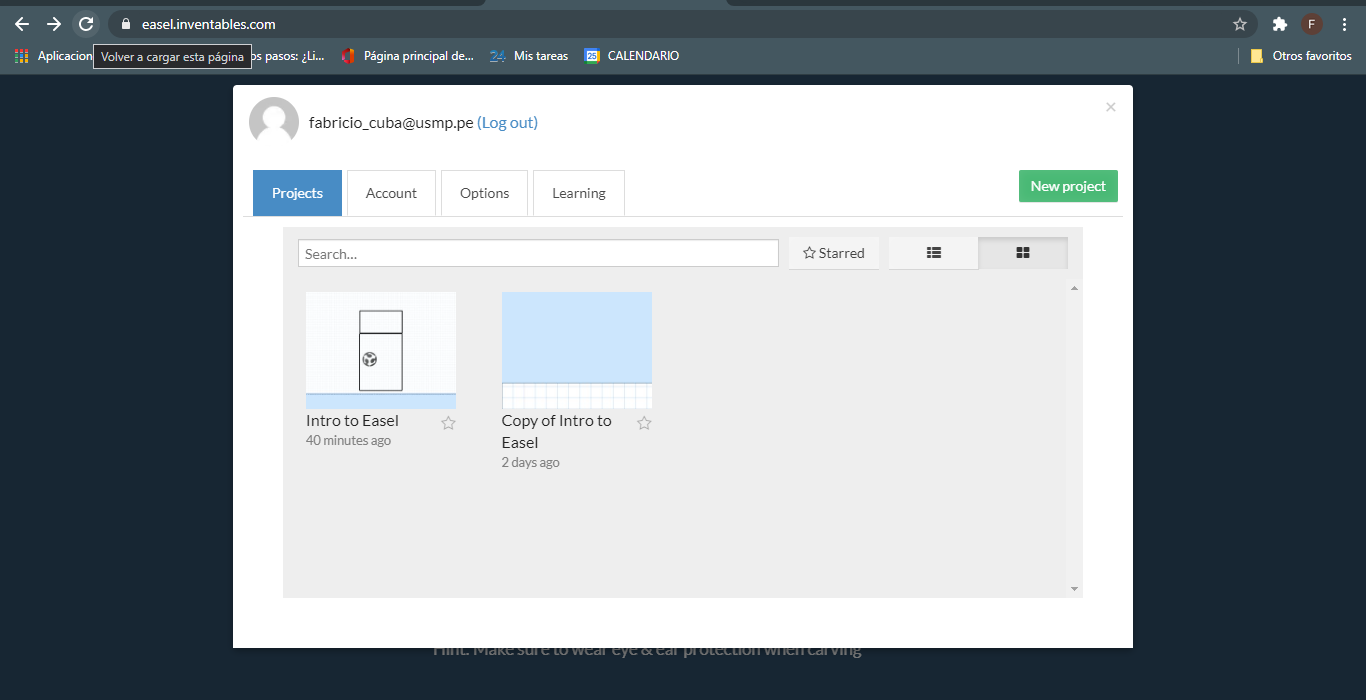This screenshot has width=1366, height=700.
Task: Switch to the Projects tab
Action: (297, 193)
